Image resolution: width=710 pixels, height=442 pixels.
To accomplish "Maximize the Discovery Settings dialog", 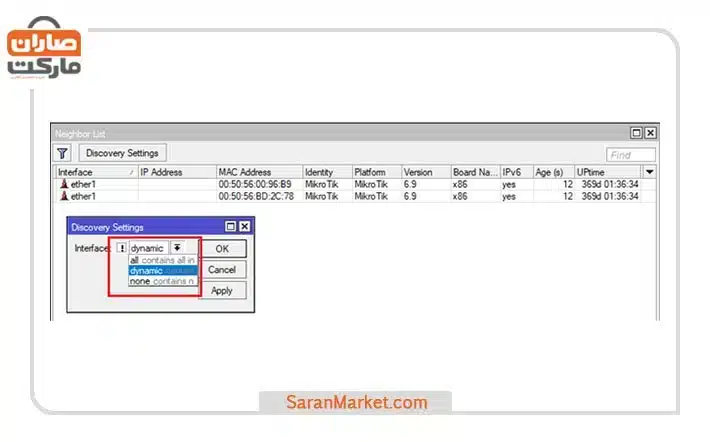I will 231,228.
